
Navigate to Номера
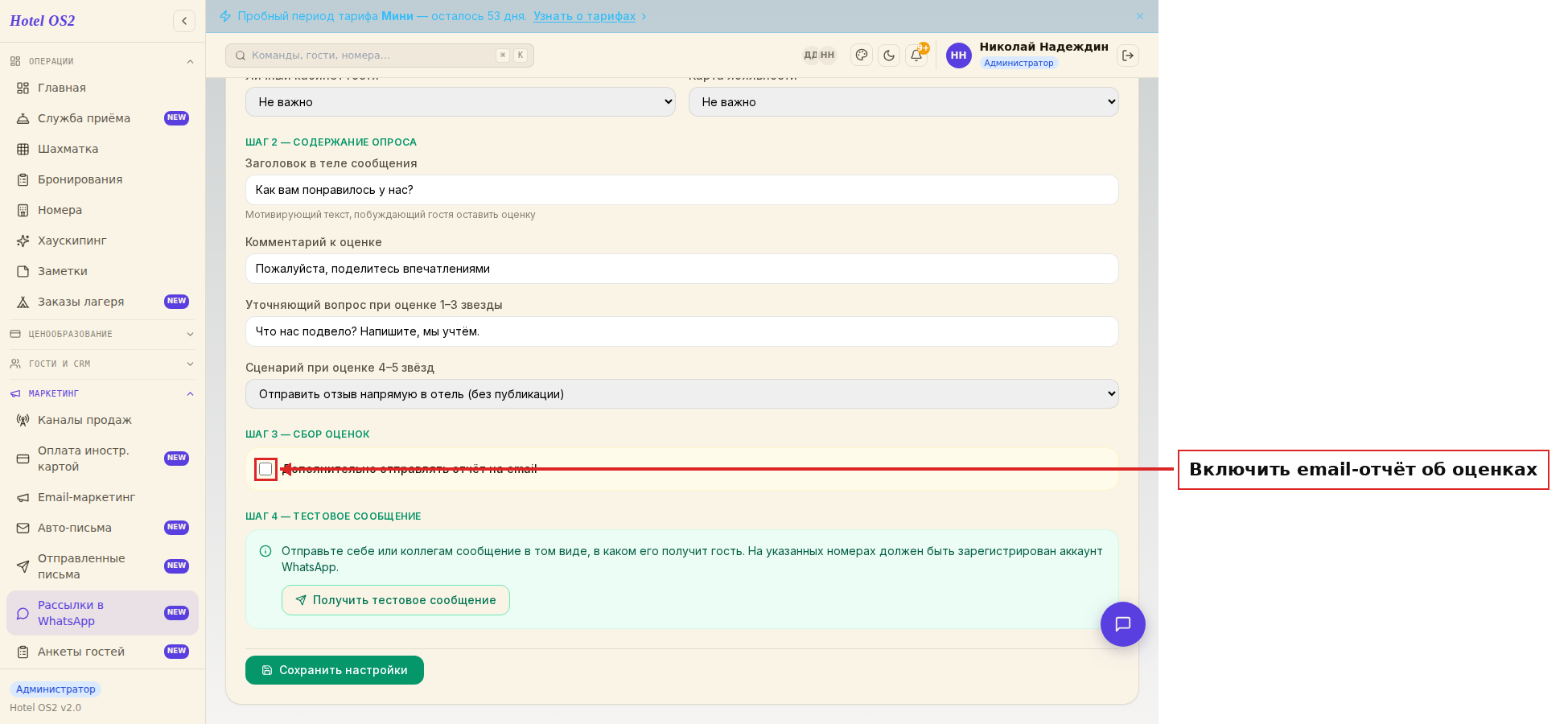pos(102,210)
